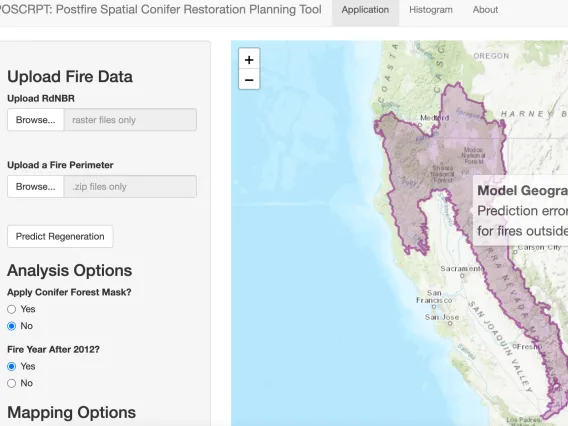Image resolution: width=568 pixels, height=426 pixels.
Task: Open the Histogram tab
Action: (431, 10)
